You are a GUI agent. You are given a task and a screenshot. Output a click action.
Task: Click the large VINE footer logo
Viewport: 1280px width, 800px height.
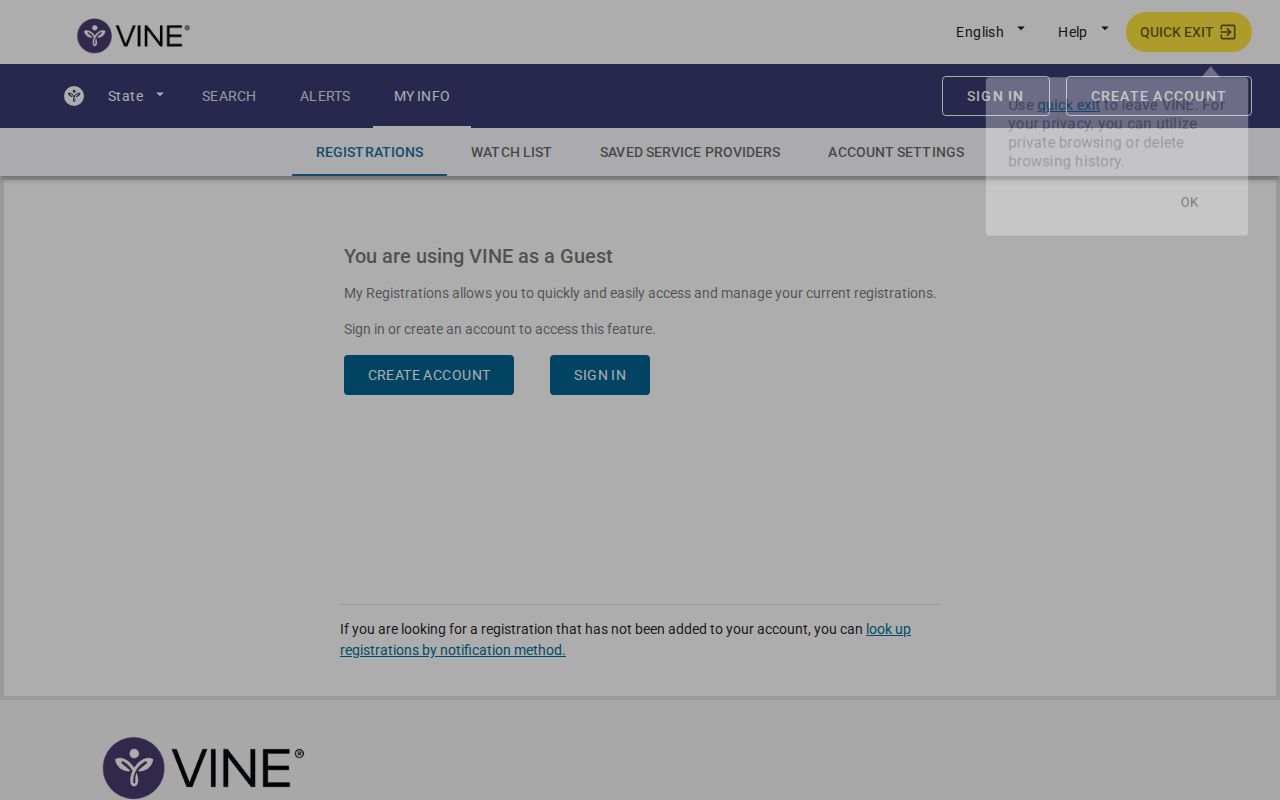pos(203,767)
